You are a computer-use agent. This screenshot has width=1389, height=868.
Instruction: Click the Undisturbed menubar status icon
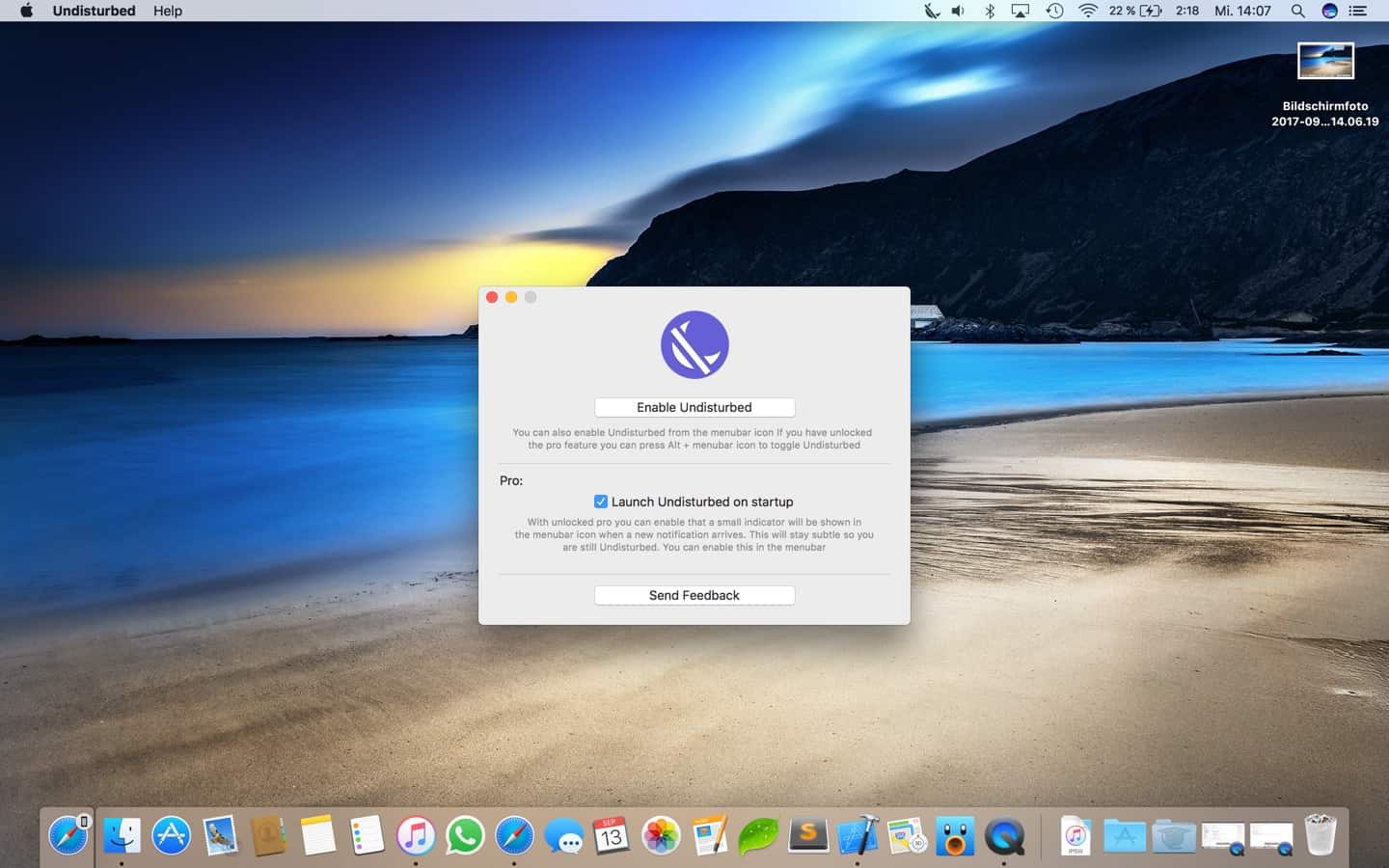(x=931, y=11)
